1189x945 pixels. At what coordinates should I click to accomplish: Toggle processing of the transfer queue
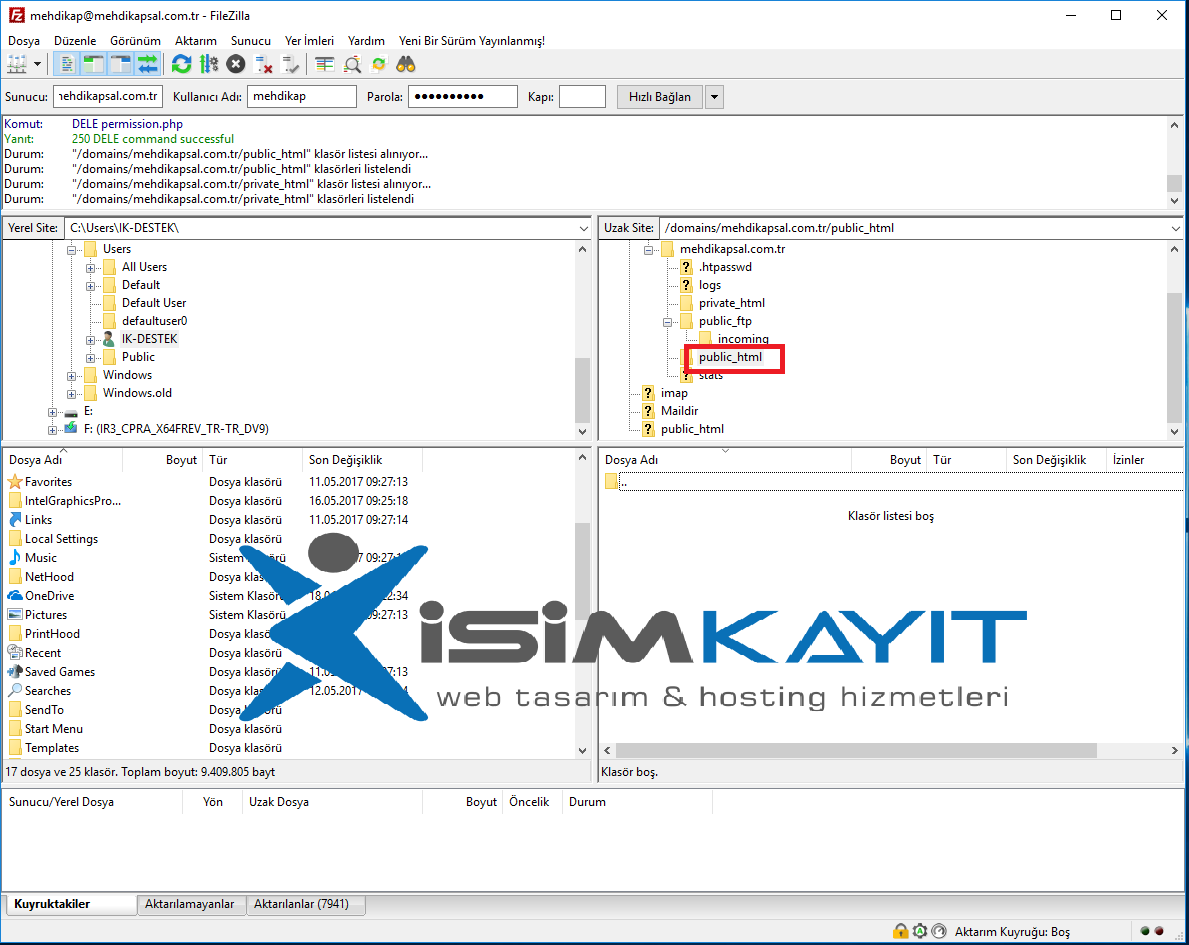pyautogui.click(x=209, y=64)
